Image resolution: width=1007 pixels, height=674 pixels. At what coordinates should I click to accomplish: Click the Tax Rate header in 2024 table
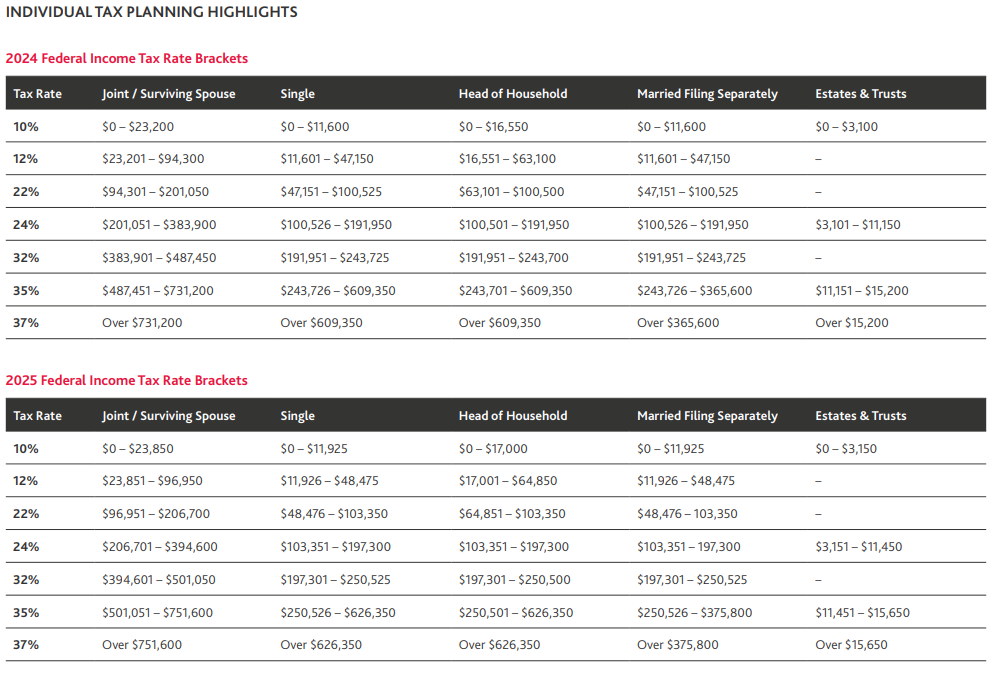[37, 94]
